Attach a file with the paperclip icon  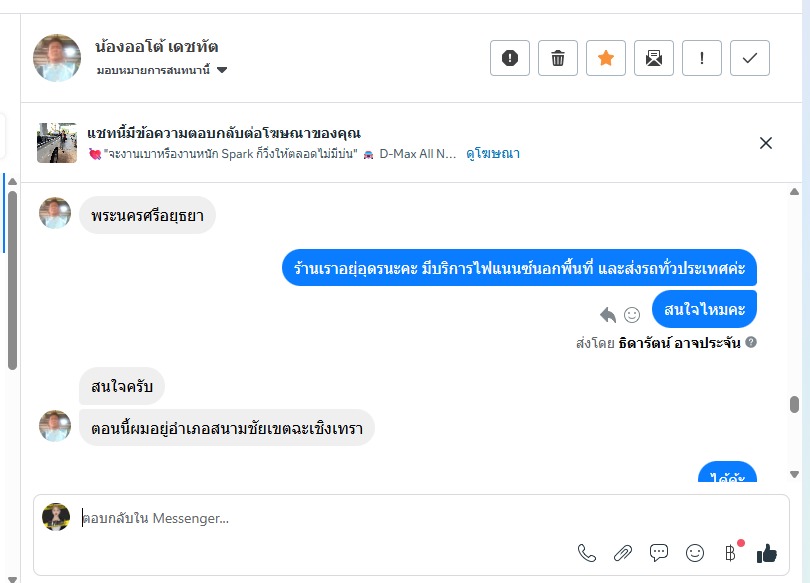pos(623,553)
